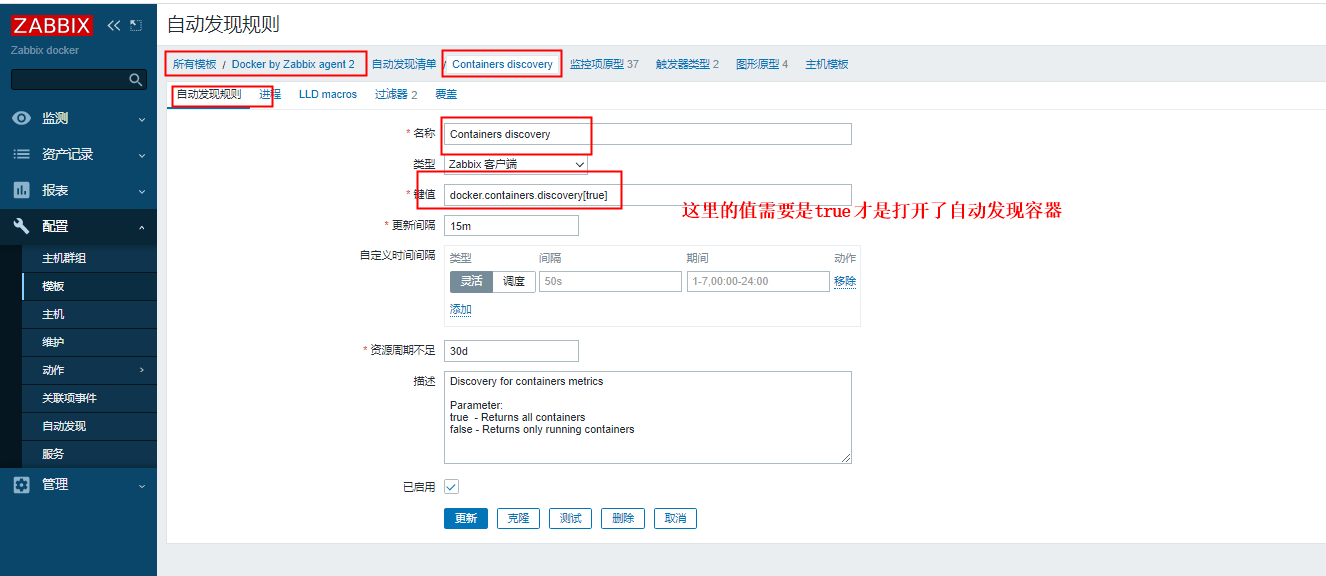The height and width of the screenshot is (576, 1326).
Task: Click the 更新 button
Action: (466, 518)
